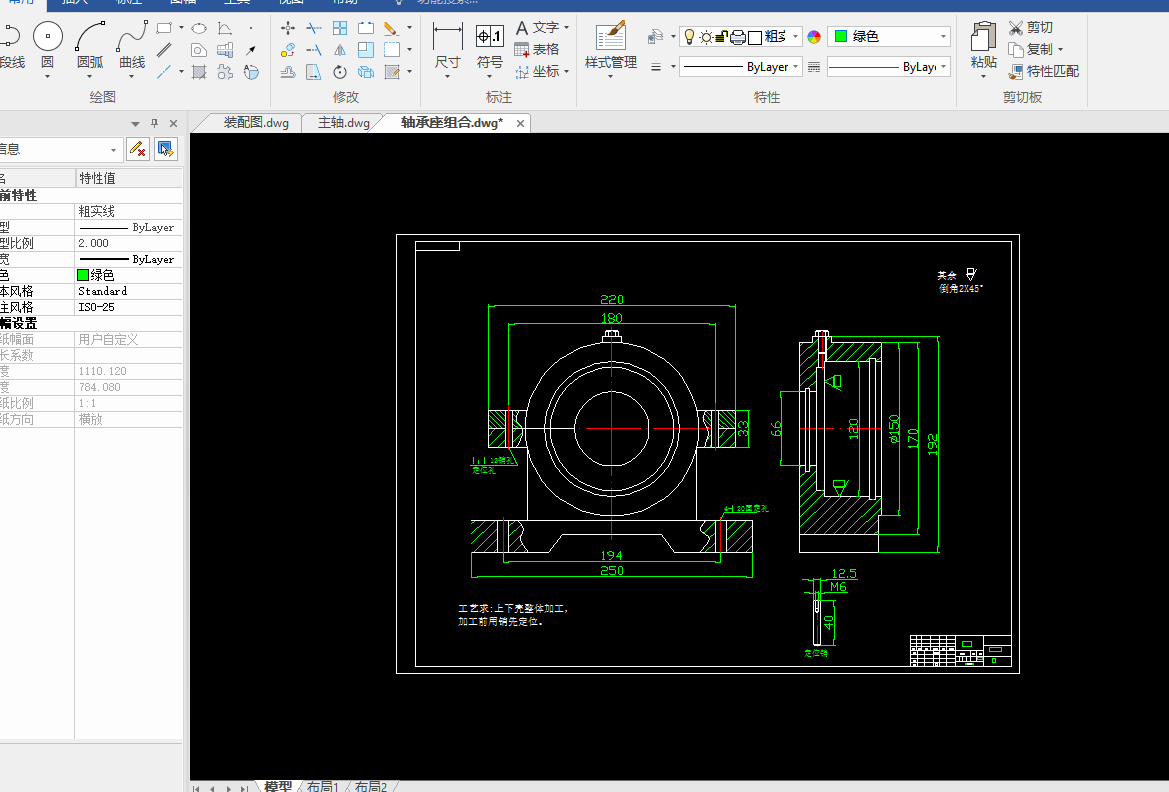Choose the ellipse tool in the 绘图 group

(199, 28)
